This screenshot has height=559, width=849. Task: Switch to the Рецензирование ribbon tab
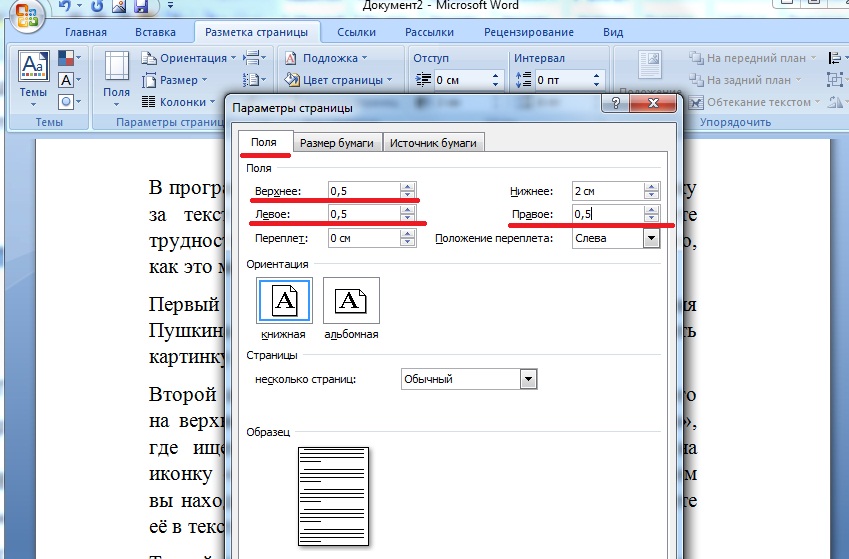[x=528, y=32]
